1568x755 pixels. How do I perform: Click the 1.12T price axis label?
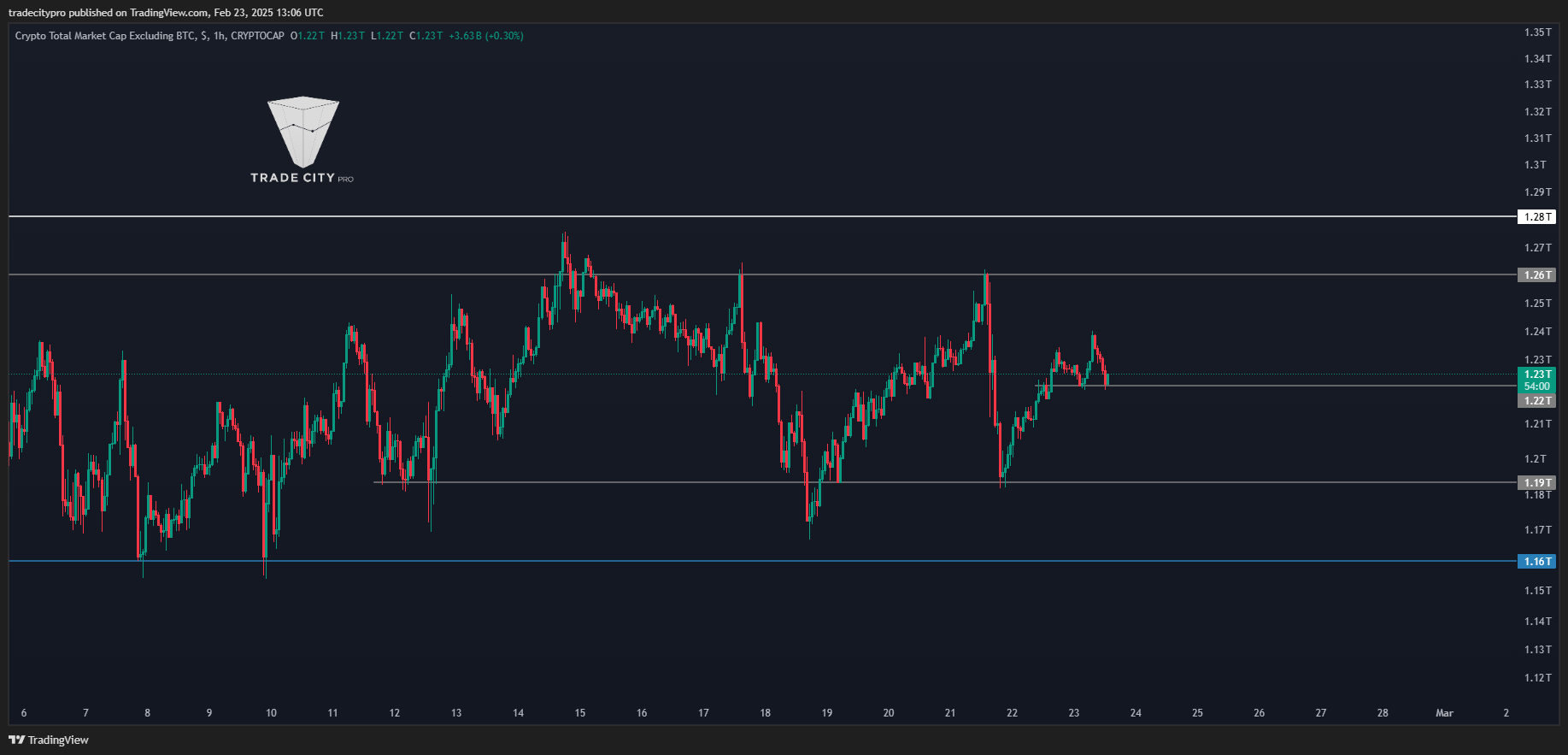coord(1538,678)
